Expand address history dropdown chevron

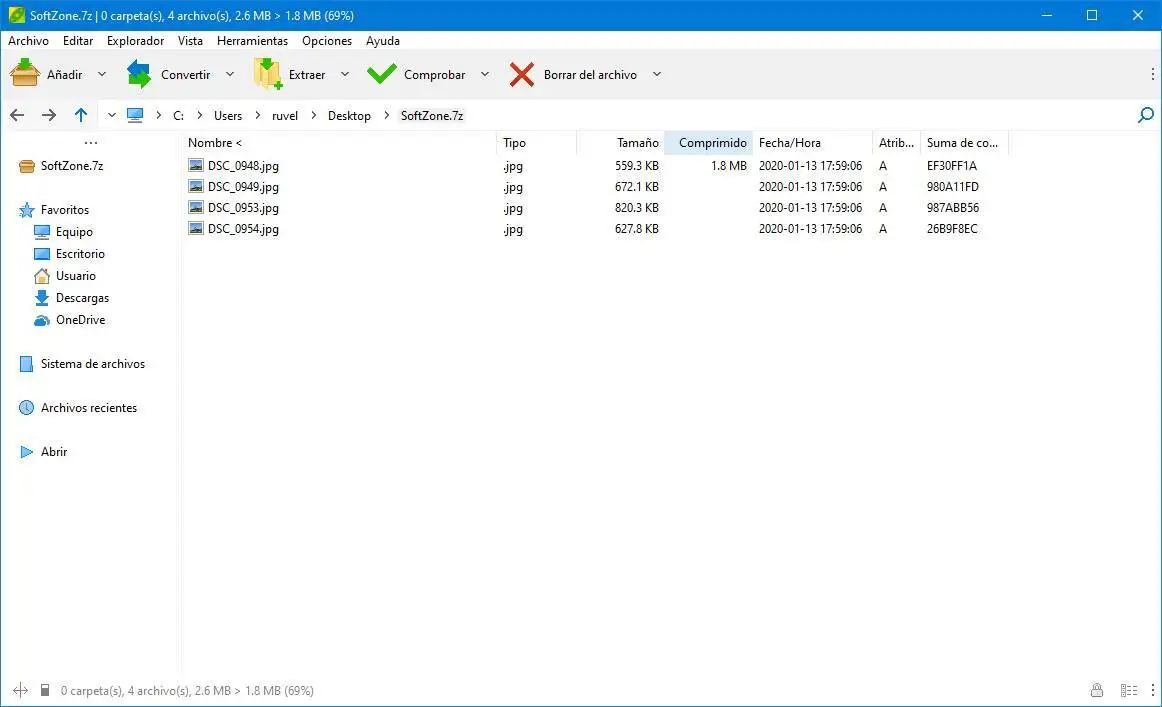click(x=111, y=115)
